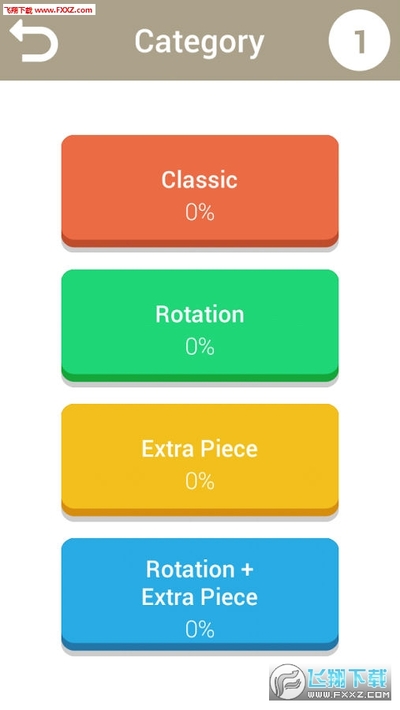Click the white circle number 1 badge
The height and width of the screenshot is (710, 400).
click(359, 41)
